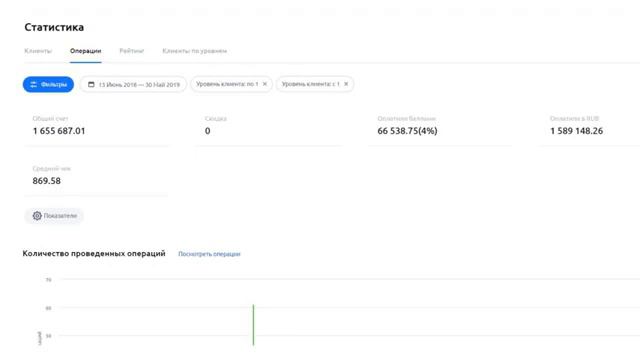640x360 pixels.
Task: Click the 60 axis label on chart
Action: click(49, 308)
